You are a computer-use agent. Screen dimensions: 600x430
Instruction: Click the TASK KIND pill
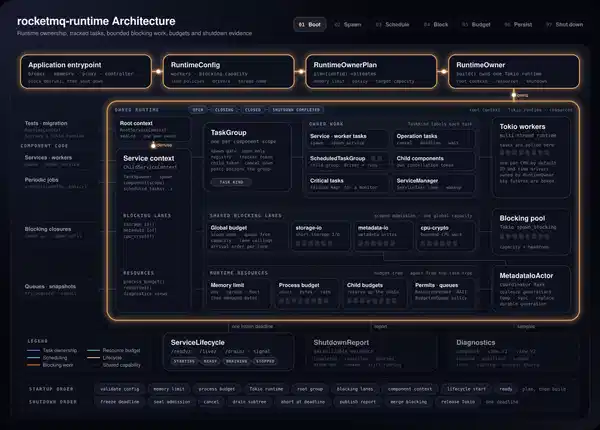coord(232,182)
